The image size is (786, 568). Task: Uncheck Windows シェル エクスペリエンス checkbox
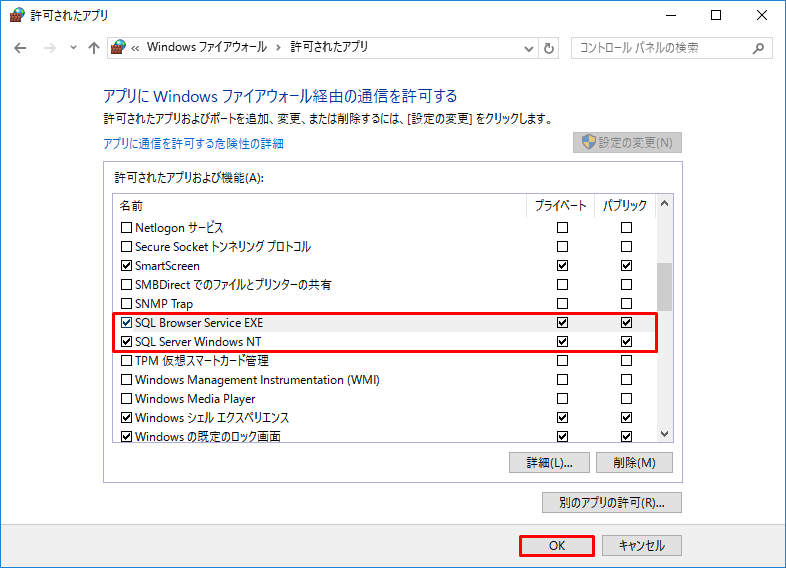tap(126, 418)
